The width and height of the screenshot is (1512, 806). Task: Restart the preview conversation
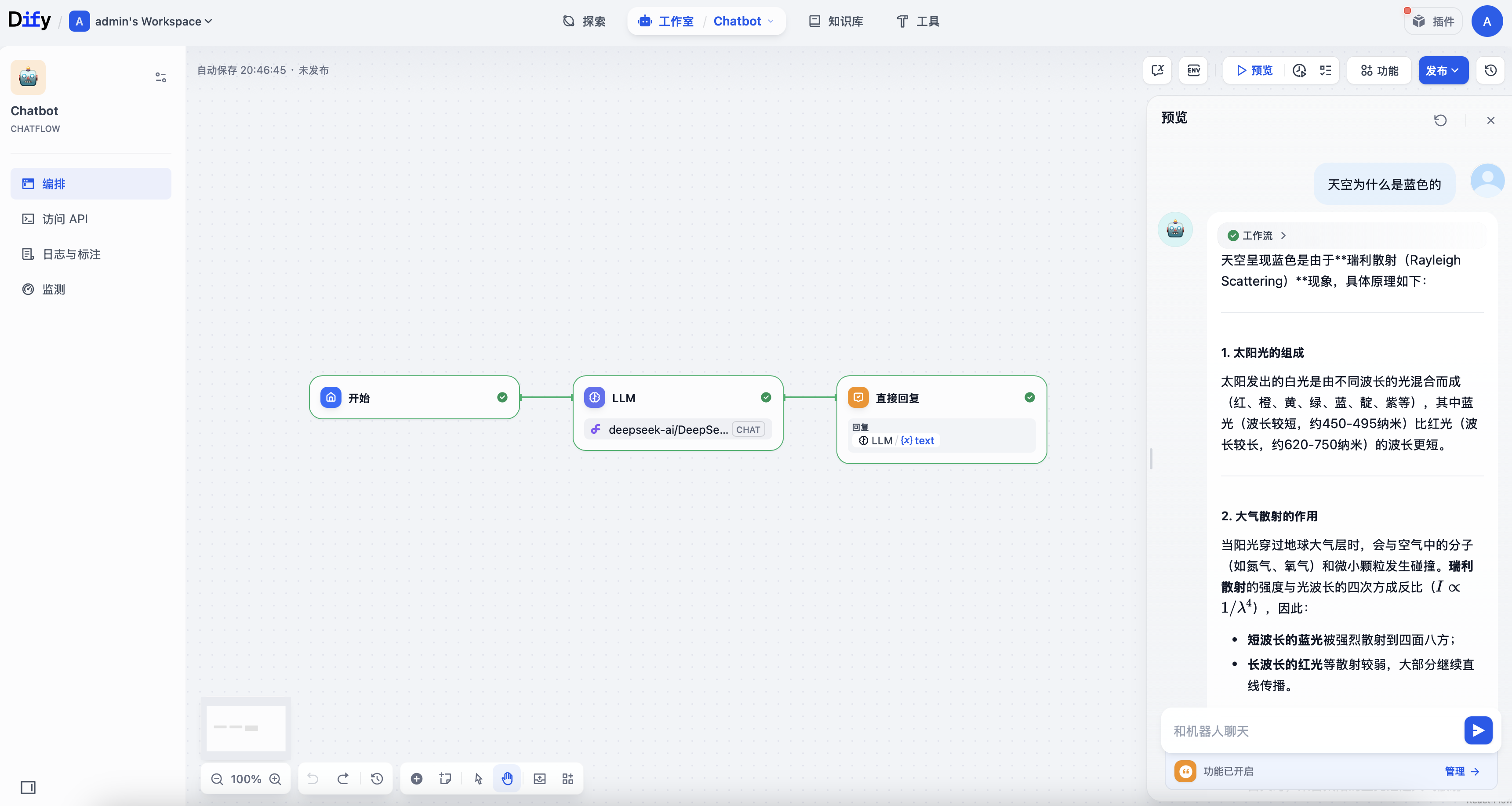tap(1440, 120)
